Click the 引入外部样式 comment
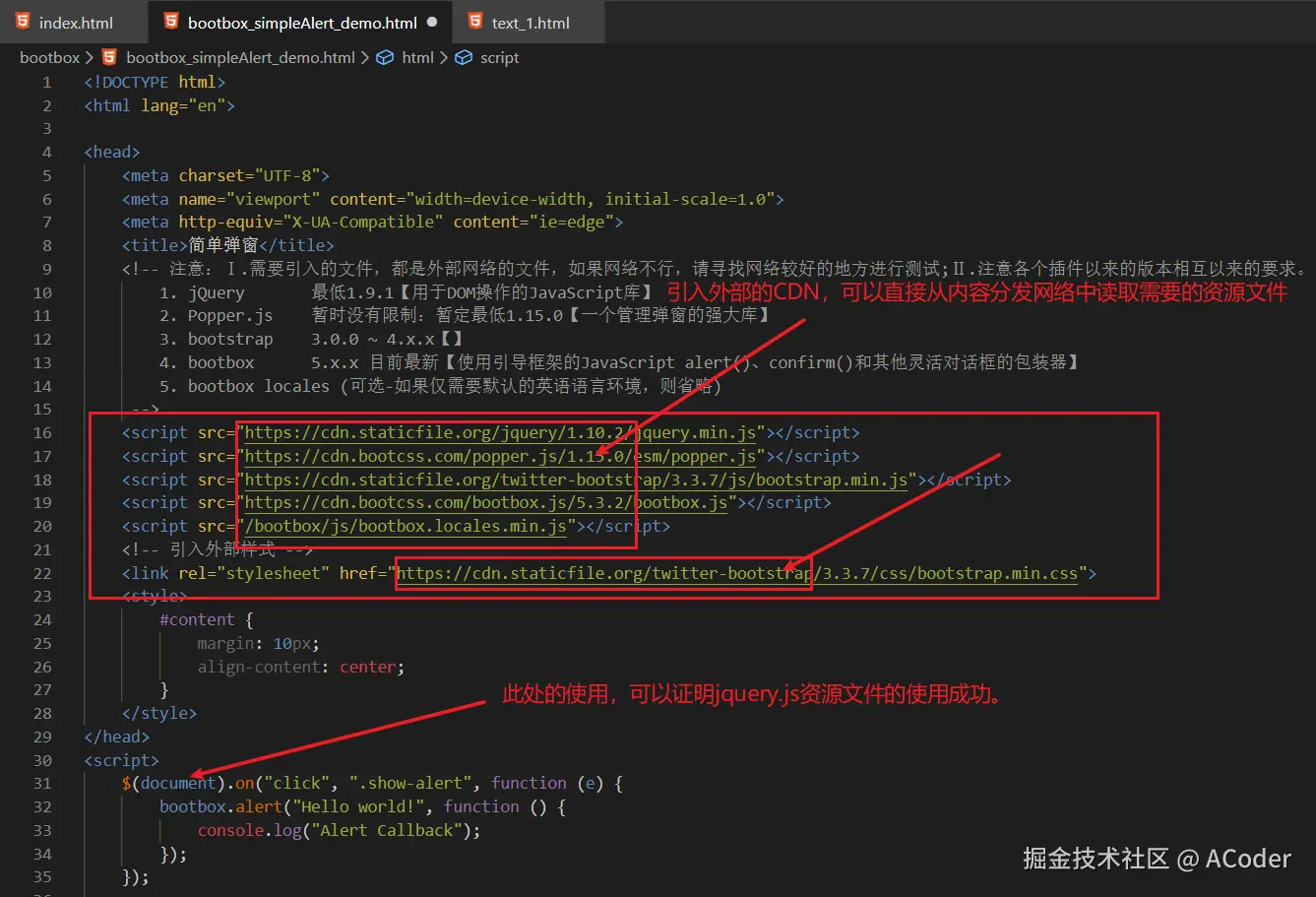This screenshot has height=897, width=1316. pyautogui.click(x=218, y=549)
